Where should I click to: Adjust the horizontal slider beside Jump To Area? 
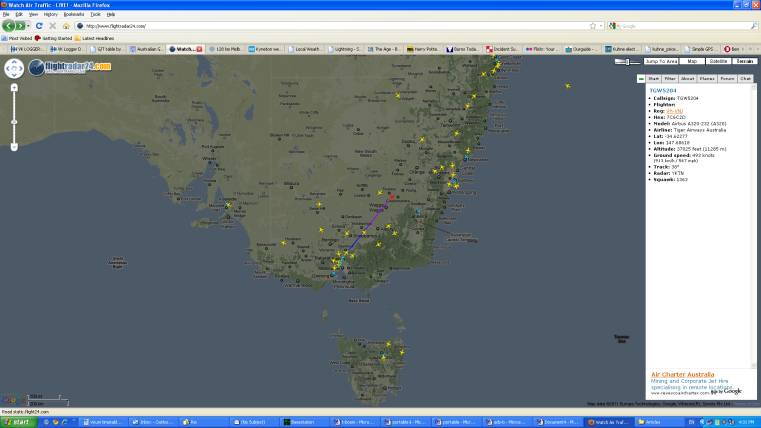coord(627,62)
